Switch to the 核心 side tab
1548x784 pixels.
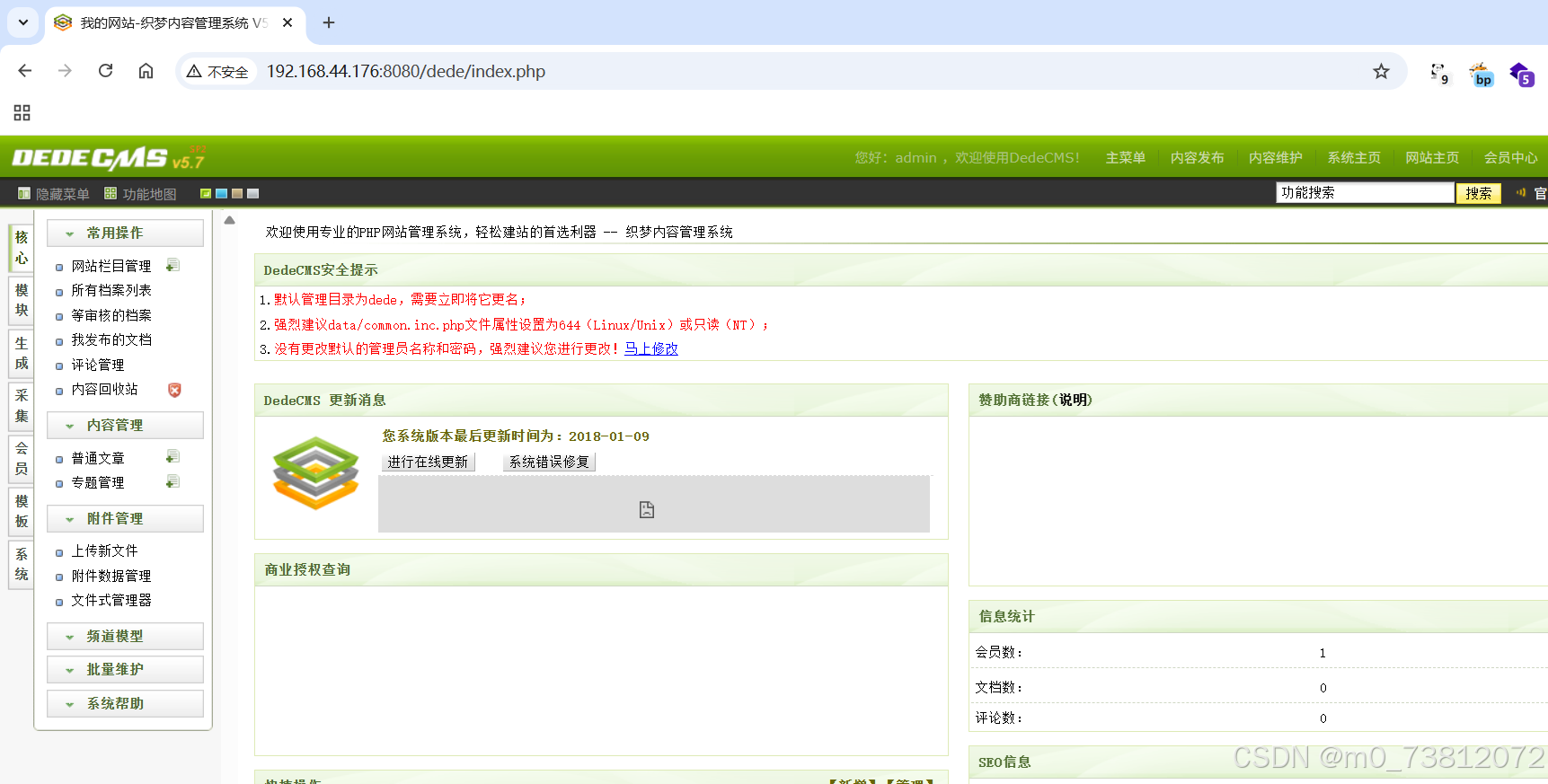click(22, 248)
